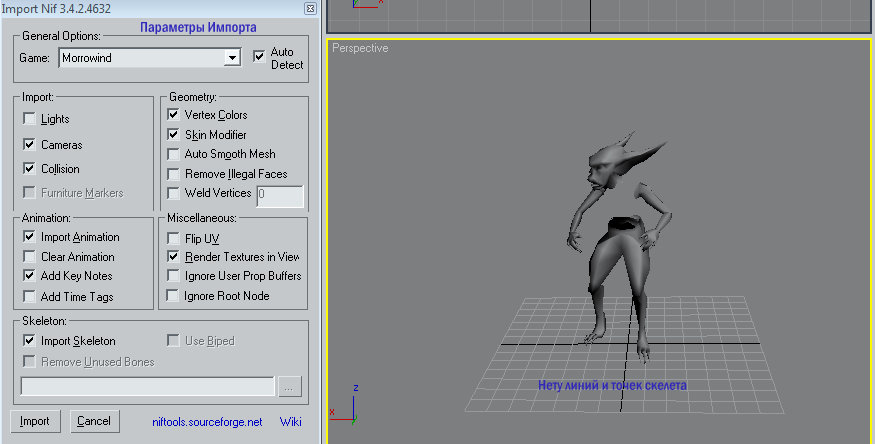Enable the Lights import checkbox

click(x=30, y=119)
